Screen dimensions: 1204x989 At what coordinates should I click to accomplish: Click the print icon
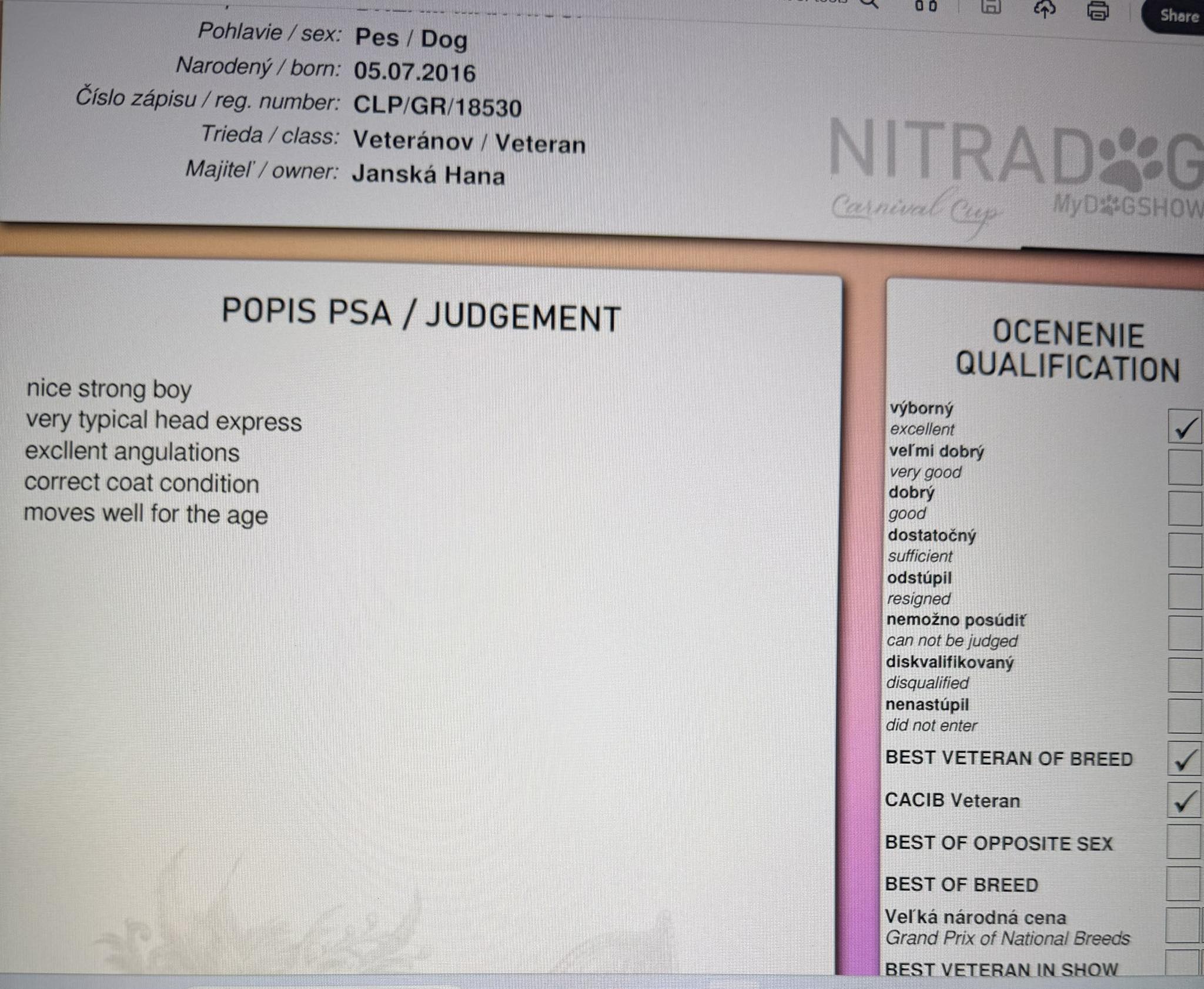pyautogui.click(x=1098, y=10)
